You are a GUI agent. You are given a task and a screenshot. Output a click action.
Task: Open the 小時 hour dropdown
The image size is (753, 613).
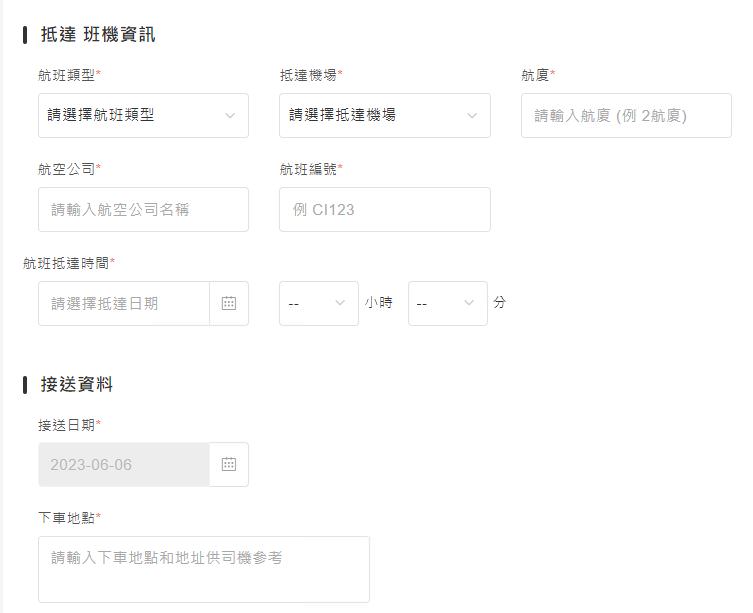pos(318,304)
